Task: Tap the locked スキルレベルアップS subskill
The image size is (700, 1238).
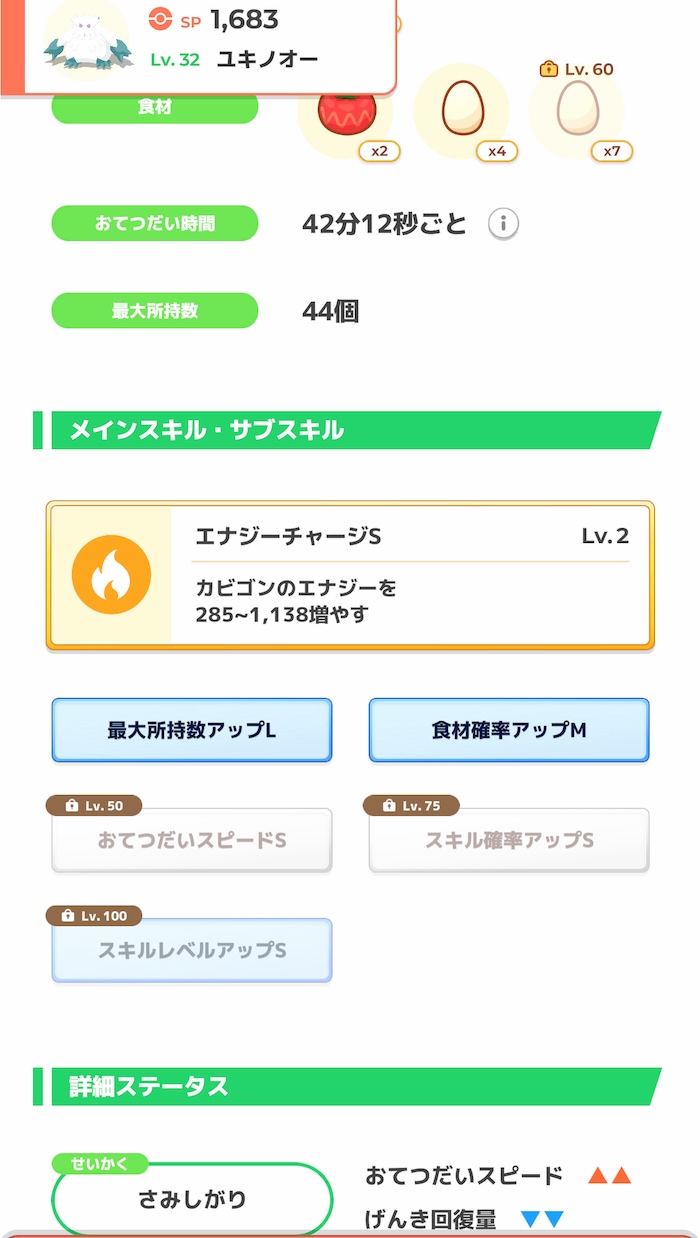Action: [191, 950]
